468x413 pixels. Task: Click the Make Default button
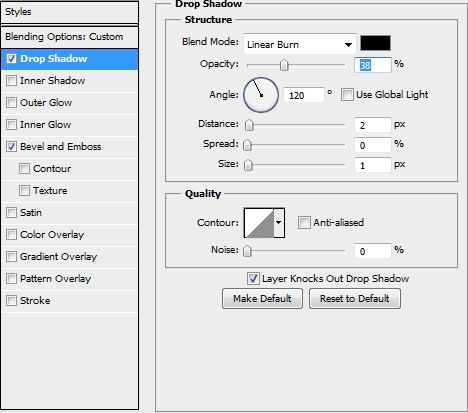[262, 299]
